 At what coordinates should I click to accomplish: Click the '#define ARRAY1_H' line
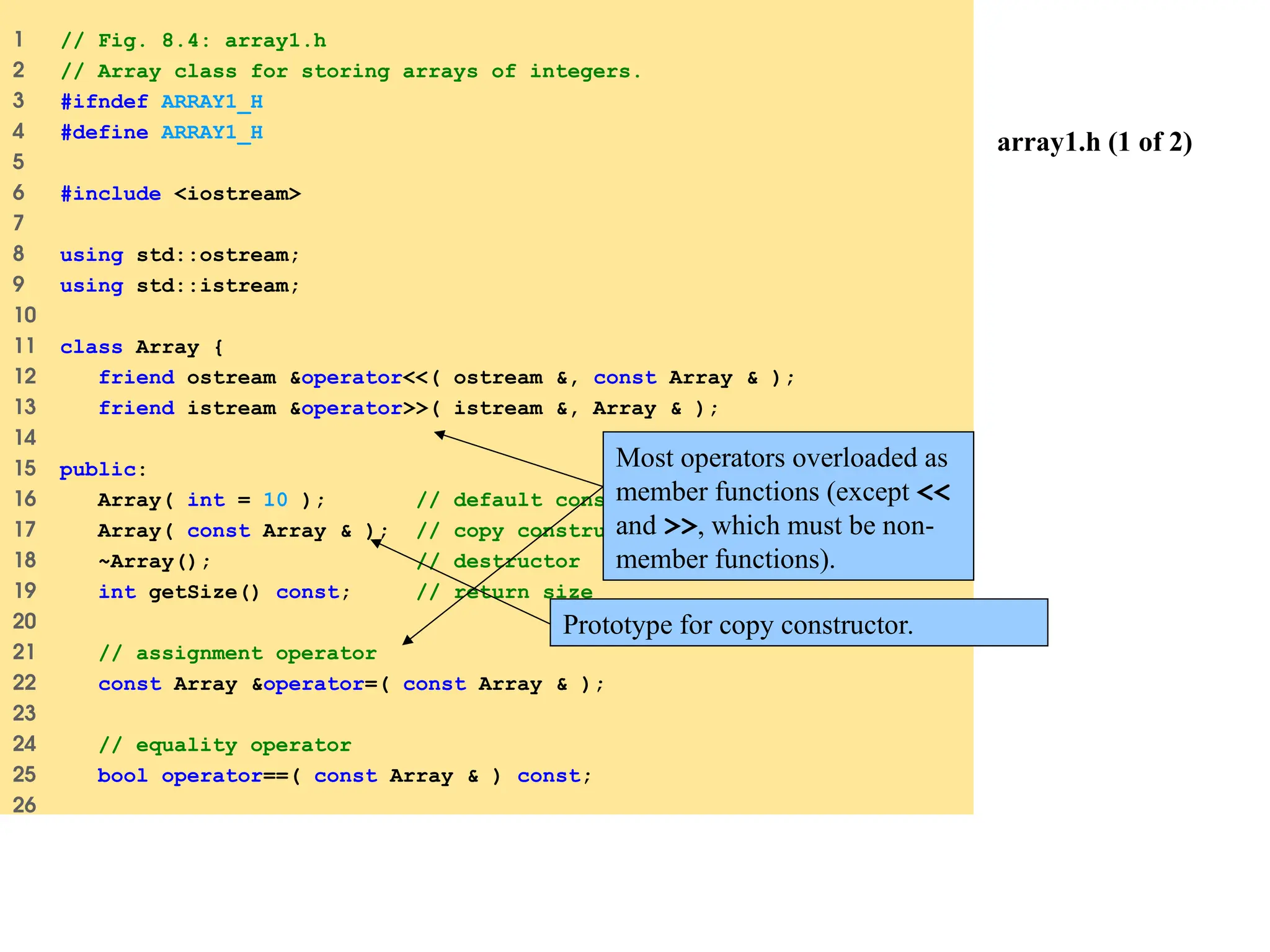[x=162, y=133]
